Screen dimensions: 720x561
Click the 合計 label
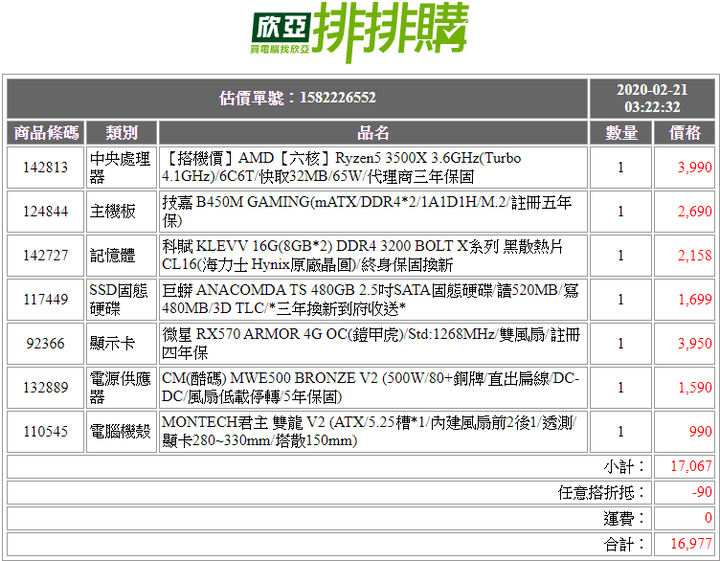tap(624, 544)
